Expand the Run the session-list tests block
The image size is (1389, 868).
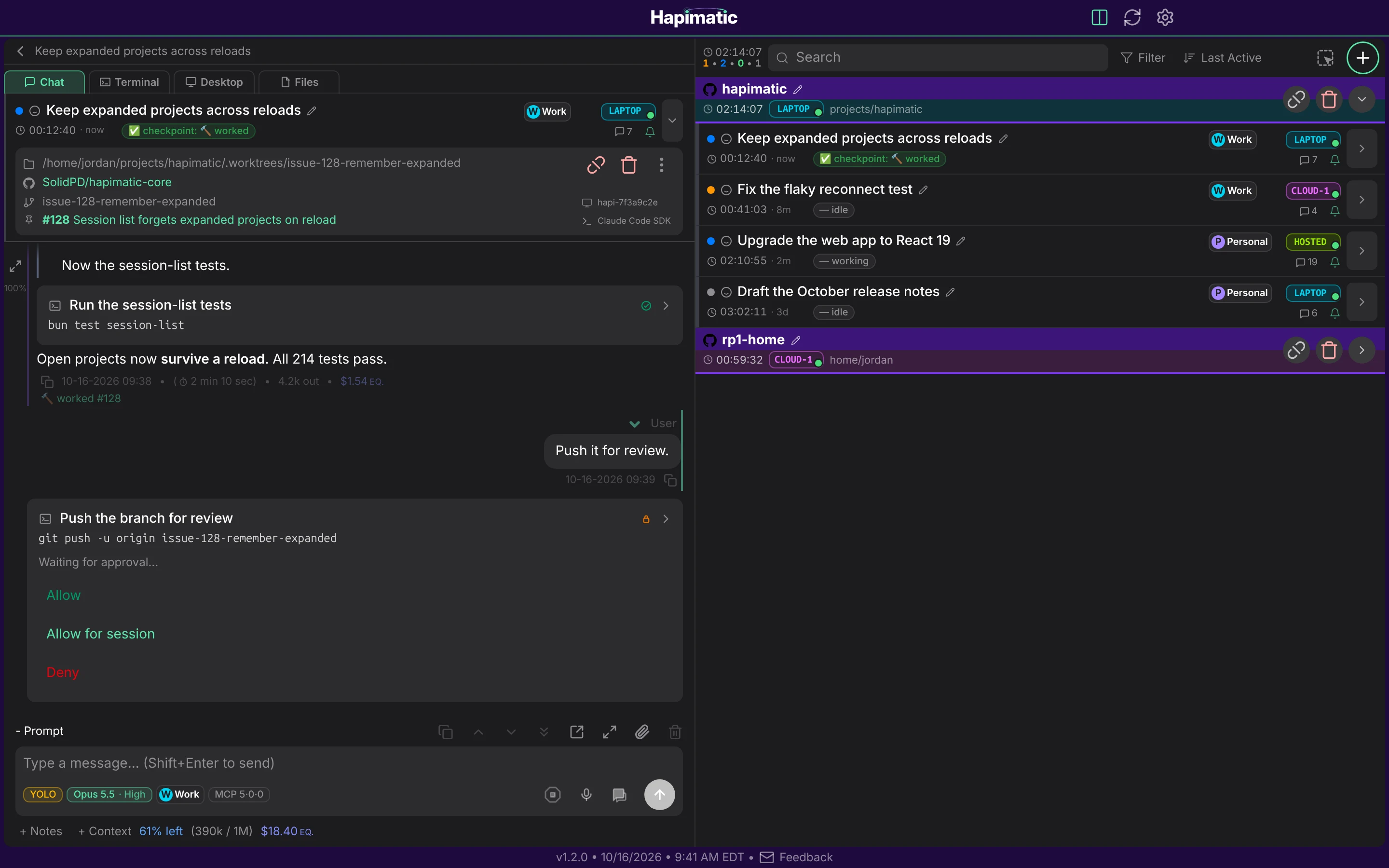click(666, 305)
